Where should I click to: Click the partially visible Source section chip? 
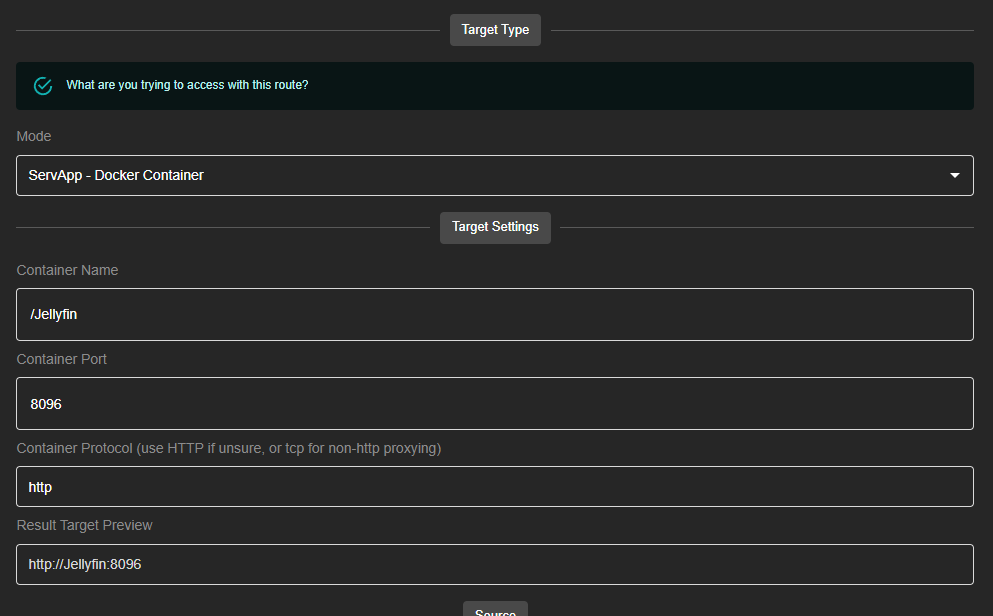(495, 610)
